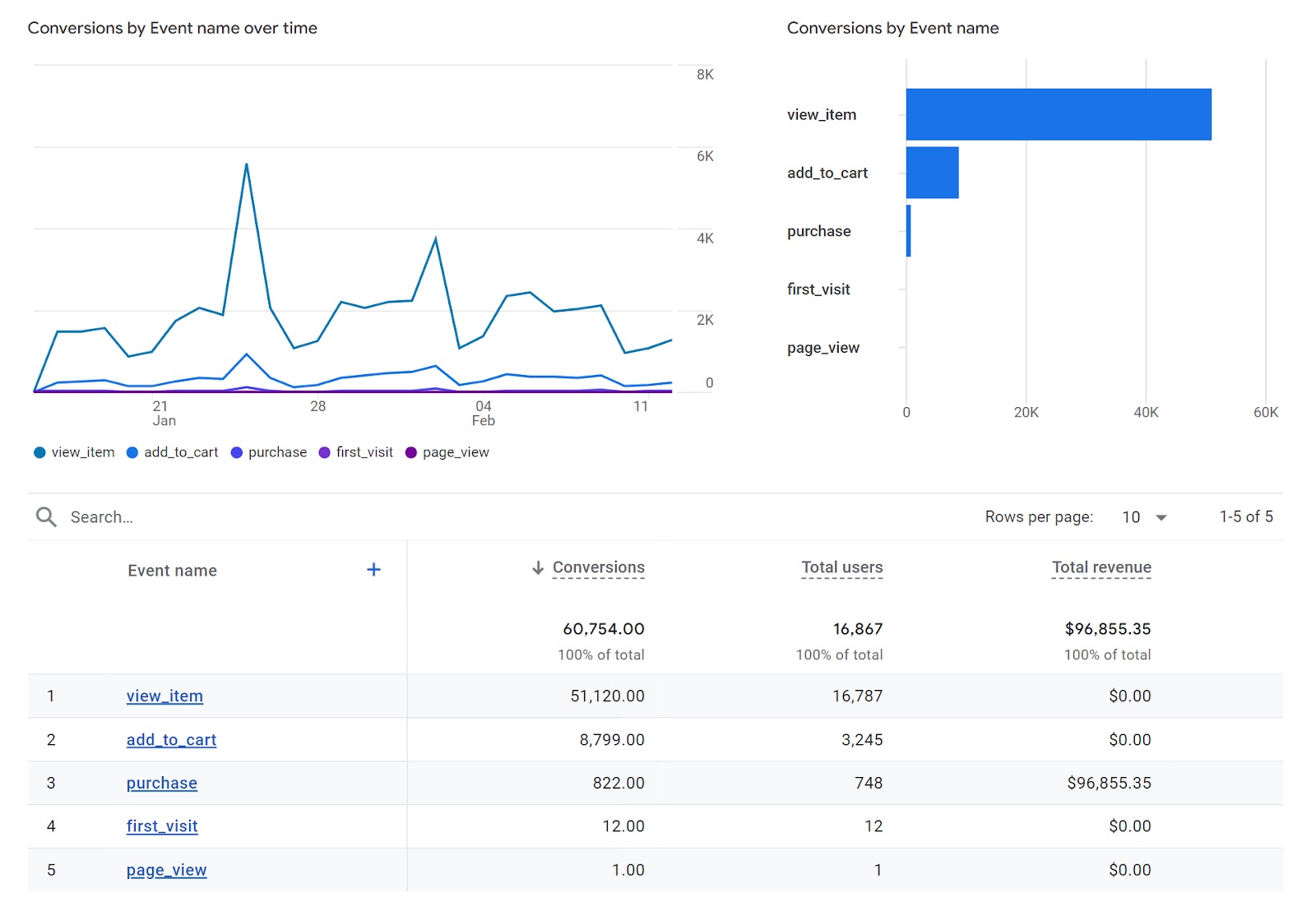Viewport: 1316px width, 916px height.
Task: Toggle first_visit legend entry
Action: [355, 452]
